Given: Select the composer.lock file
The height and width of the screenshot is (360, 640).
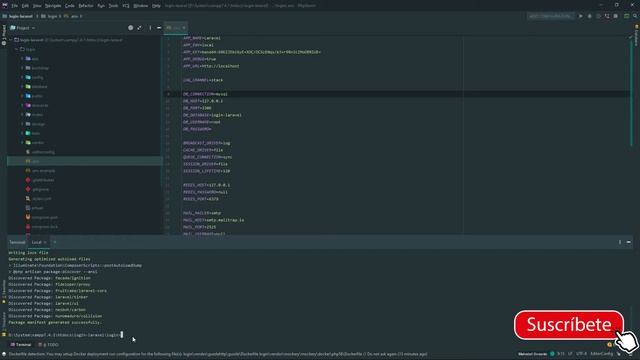Looking at the screenshot, I should click(x=44, y=227).
